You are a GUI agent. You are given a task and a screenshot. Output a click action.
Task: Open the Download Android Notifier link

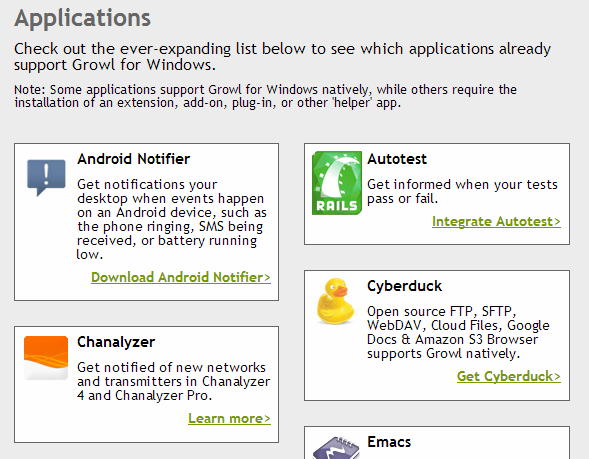(x=181, y=278)
